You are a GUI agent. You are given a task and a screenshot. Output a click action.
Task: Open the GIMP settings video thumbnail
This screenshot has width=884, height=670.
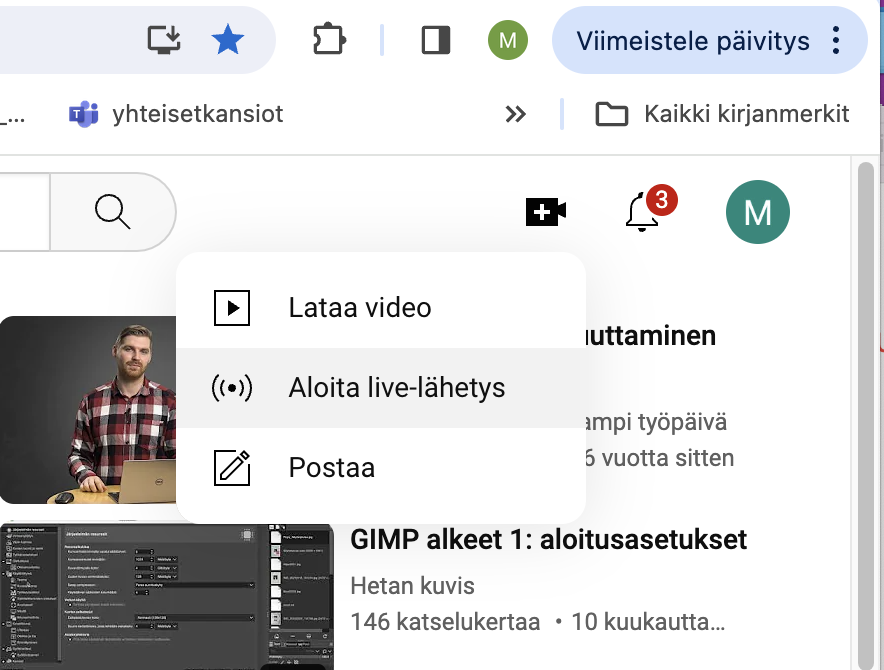tap(166, 596)
